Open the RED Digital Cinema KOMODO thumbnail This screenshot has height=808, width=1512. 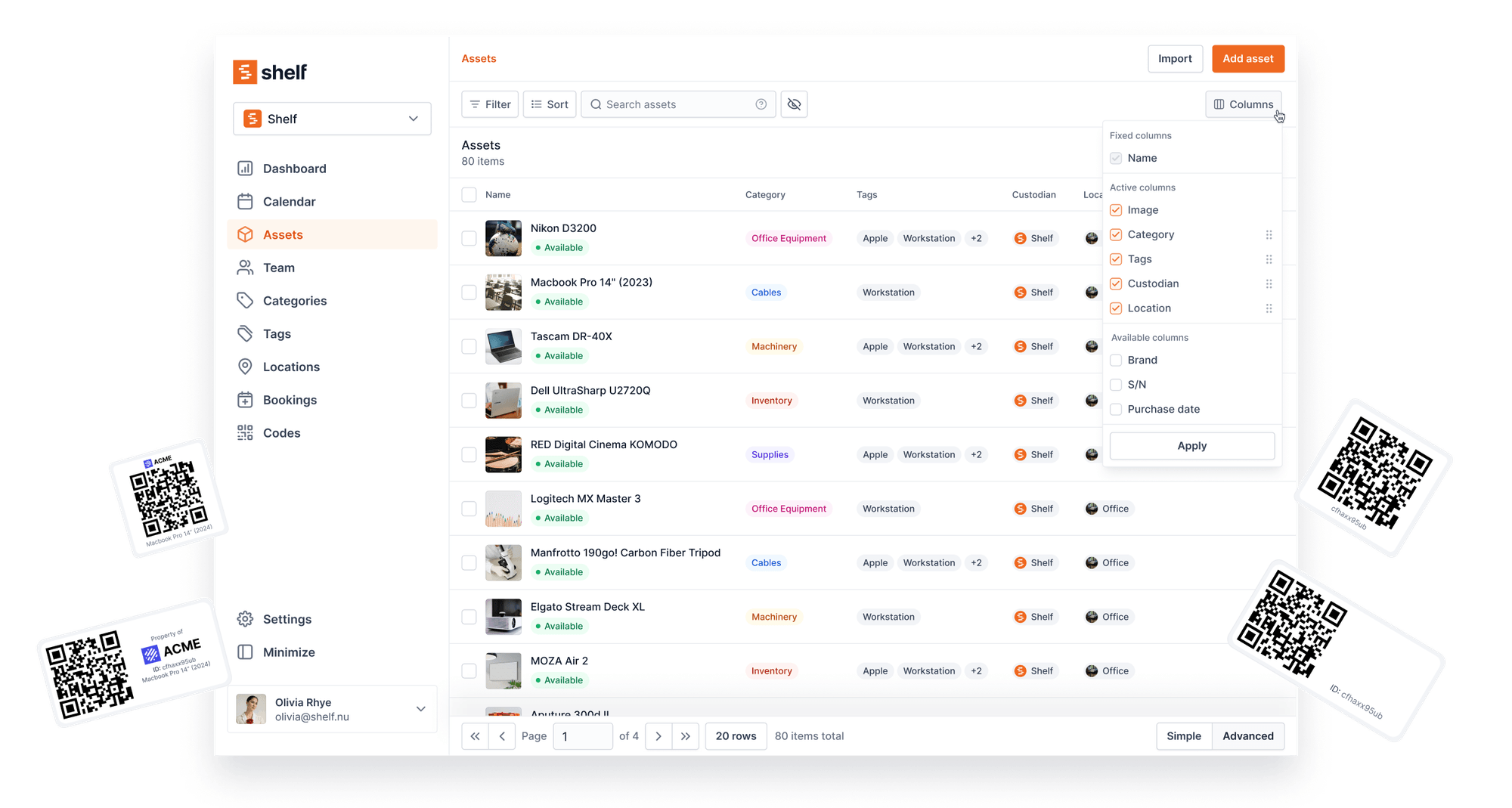click(503, 454)
